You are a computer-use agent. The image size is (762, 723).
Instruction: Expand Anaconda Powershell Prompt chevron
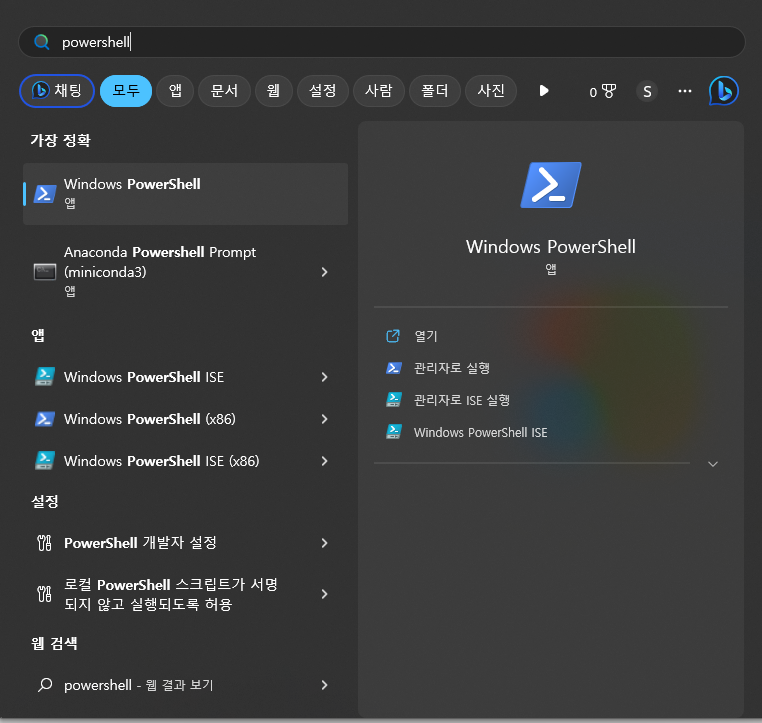click(324, 272)
